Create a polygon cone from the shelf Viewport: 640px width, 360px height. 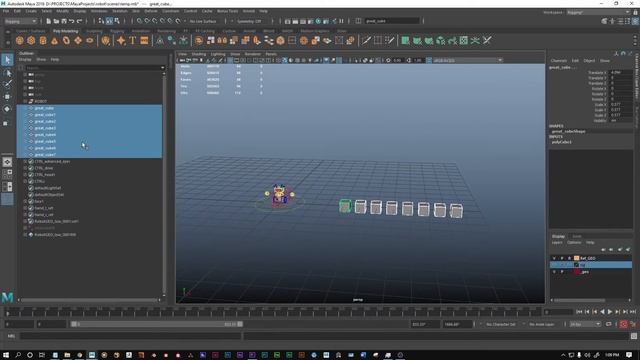click(55, 40)
